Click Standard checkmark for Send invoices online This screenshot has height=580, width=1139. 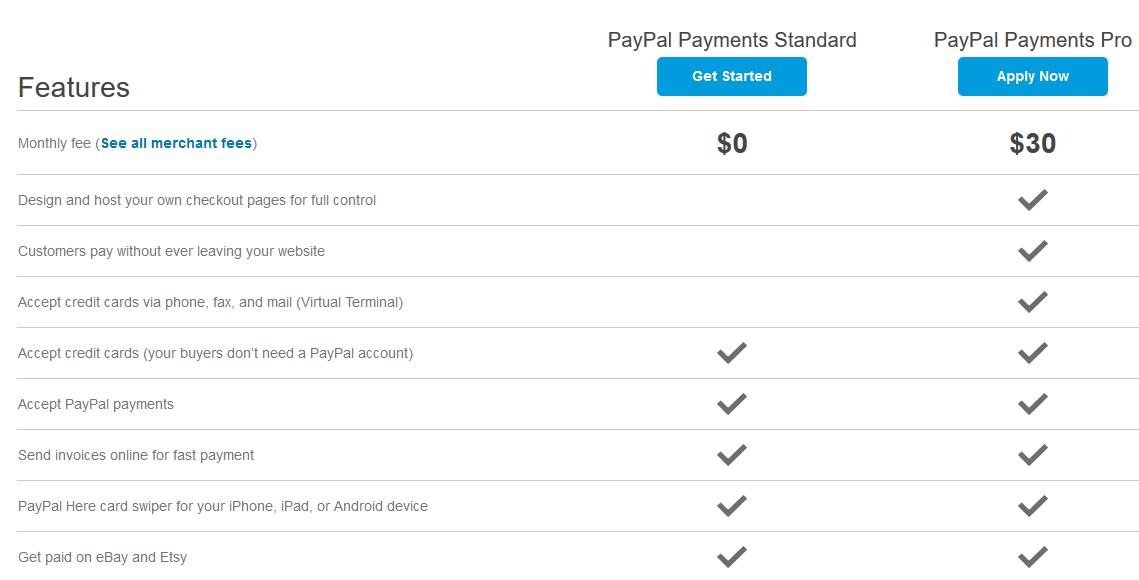point(732,455)
